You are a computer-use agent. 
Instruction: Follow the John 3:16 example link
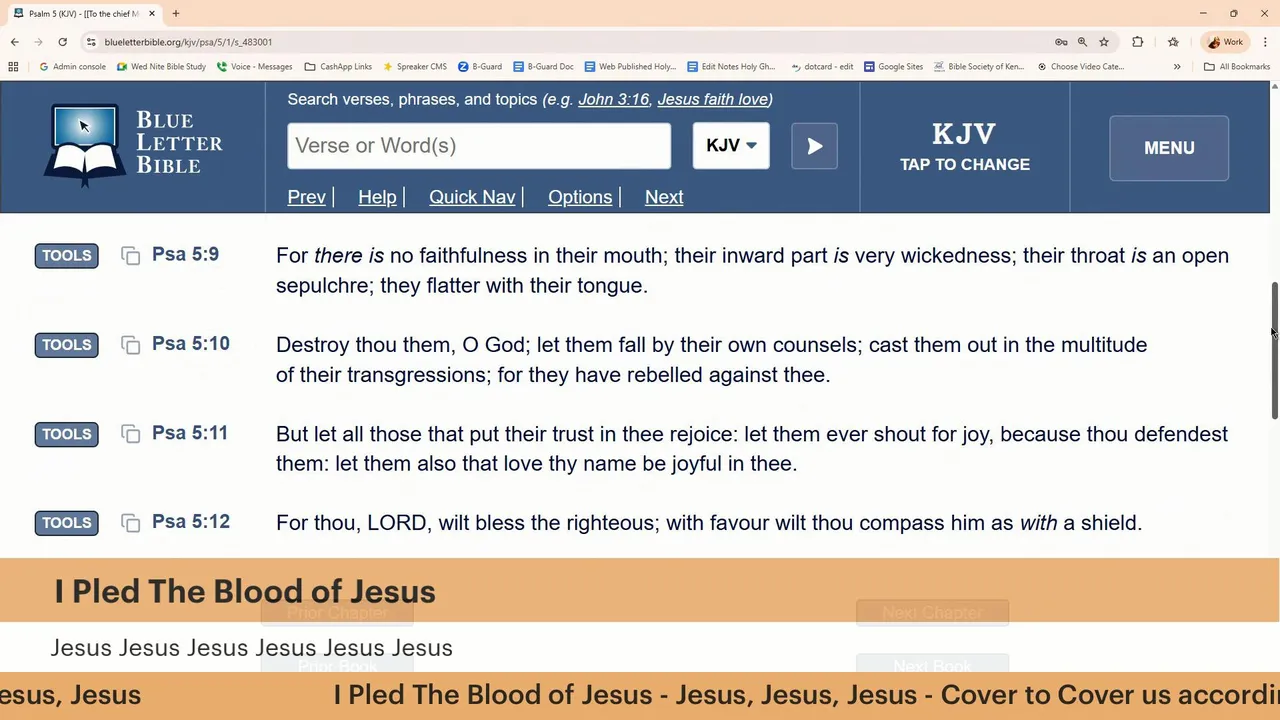613,99
